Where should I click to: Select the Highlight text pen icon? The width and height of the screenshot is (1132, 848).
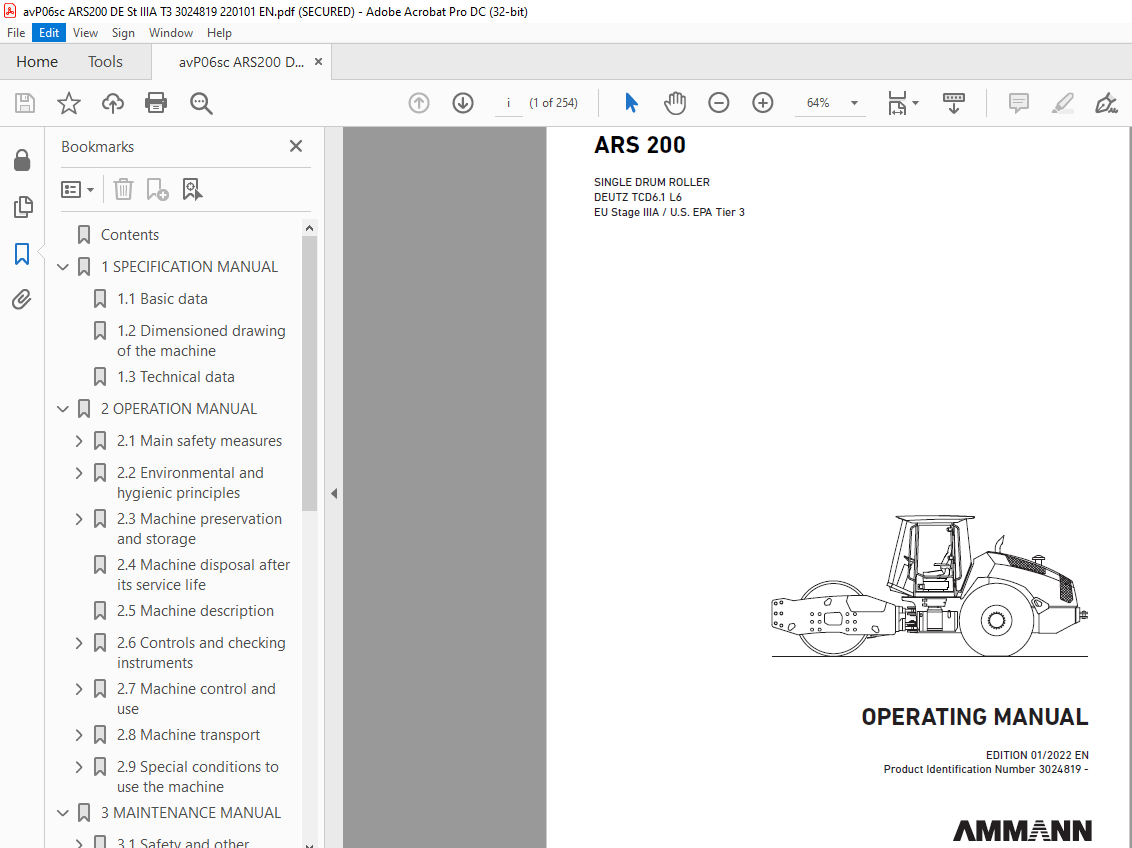[x=1063, y=103]
